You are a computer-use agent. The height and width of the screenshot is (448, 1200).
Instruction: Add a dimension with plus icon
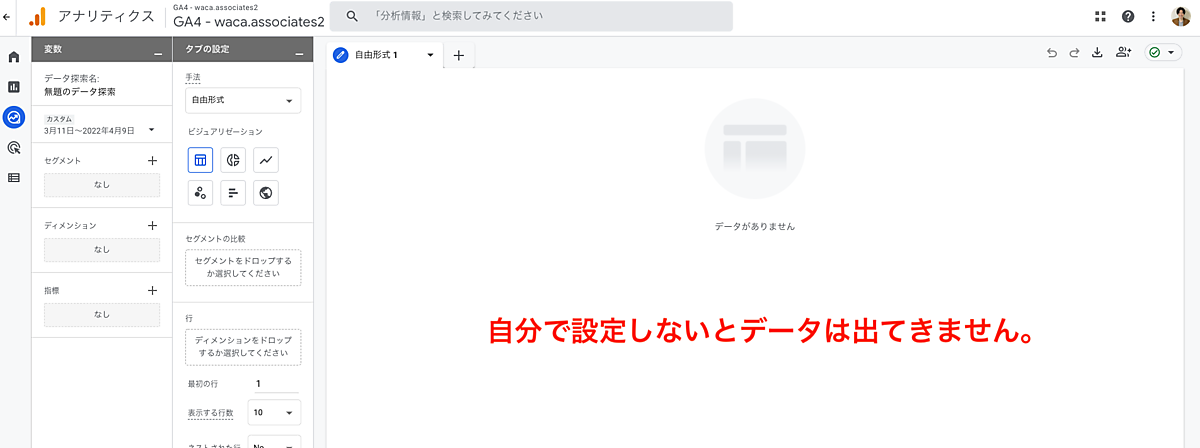click(152, 226)
